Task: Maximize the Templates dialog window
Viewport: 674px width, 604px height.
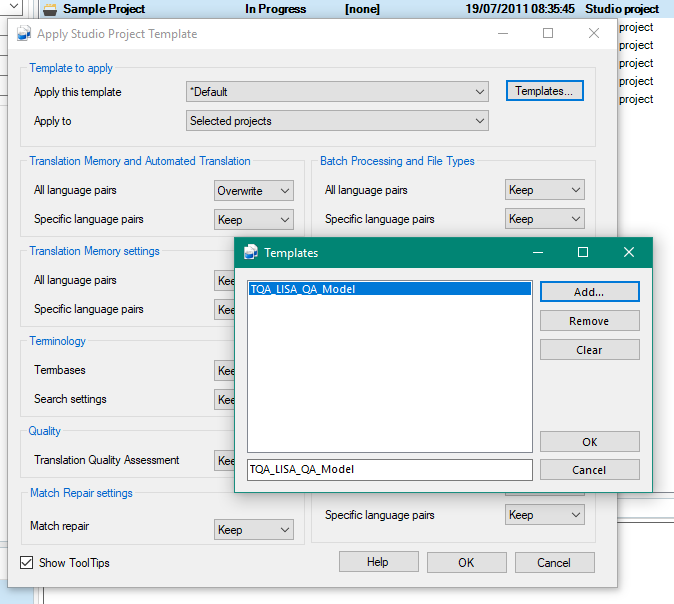Action: pos(583,253)
